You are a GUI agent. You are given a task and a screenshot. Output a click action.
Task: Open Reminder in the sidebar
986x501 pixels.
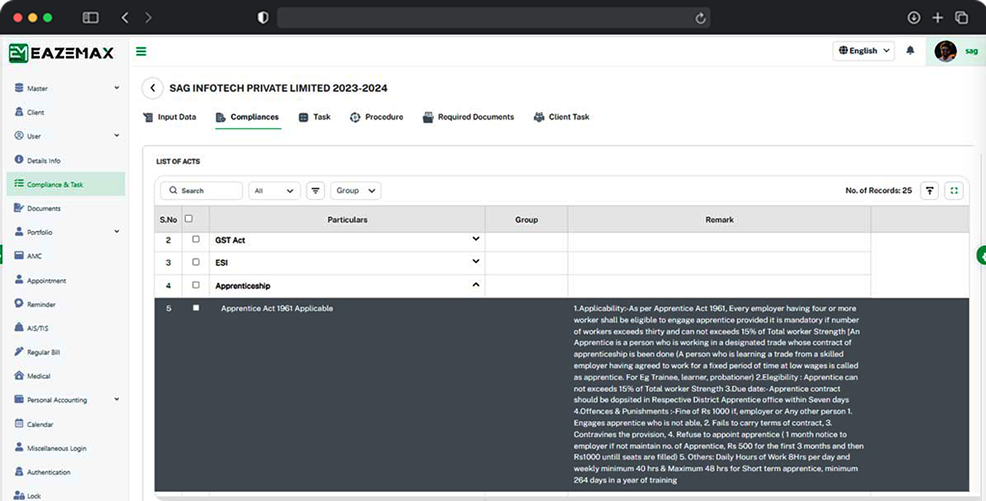pyautogui.click(x=35, y=304)
